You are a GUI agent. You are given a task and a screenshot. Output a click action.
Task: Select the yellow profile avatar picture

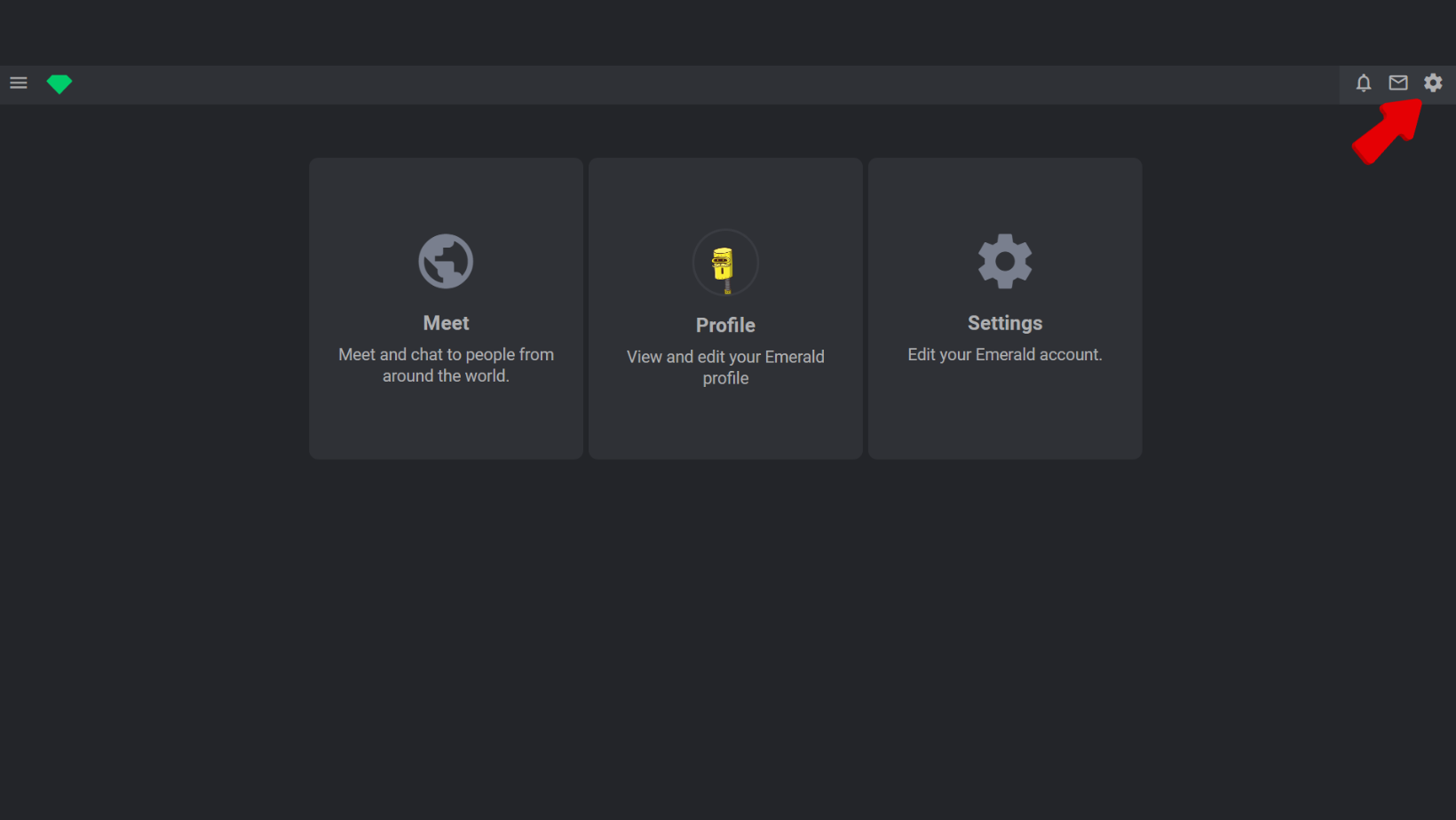coord(725,264)
